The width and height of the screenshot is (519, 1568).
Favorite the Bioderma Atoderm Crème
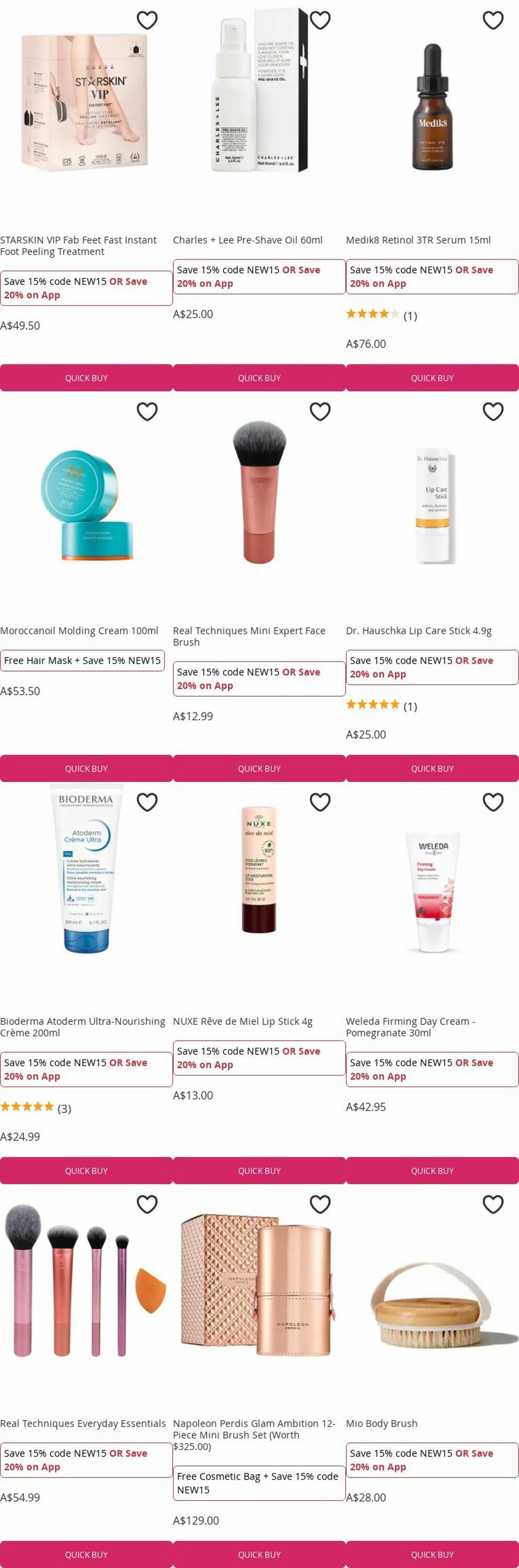click(147, 802)
